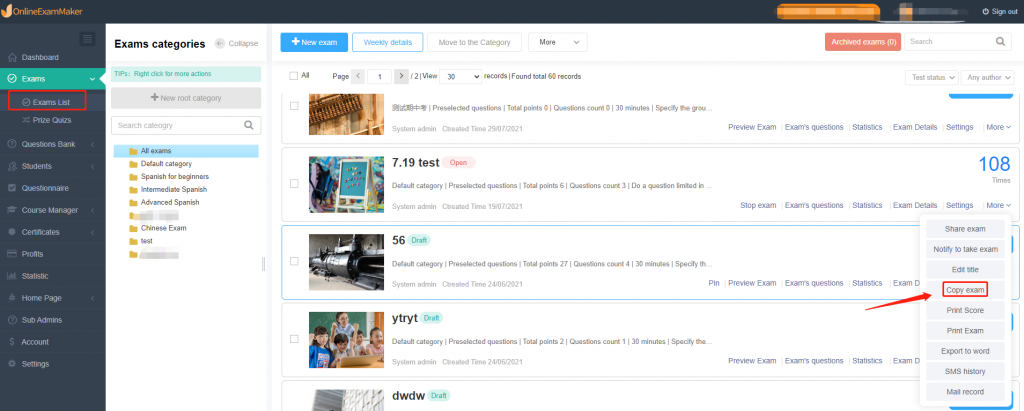
Task: Choose Copy exam from context menu
Action: [x=965, y=290]
